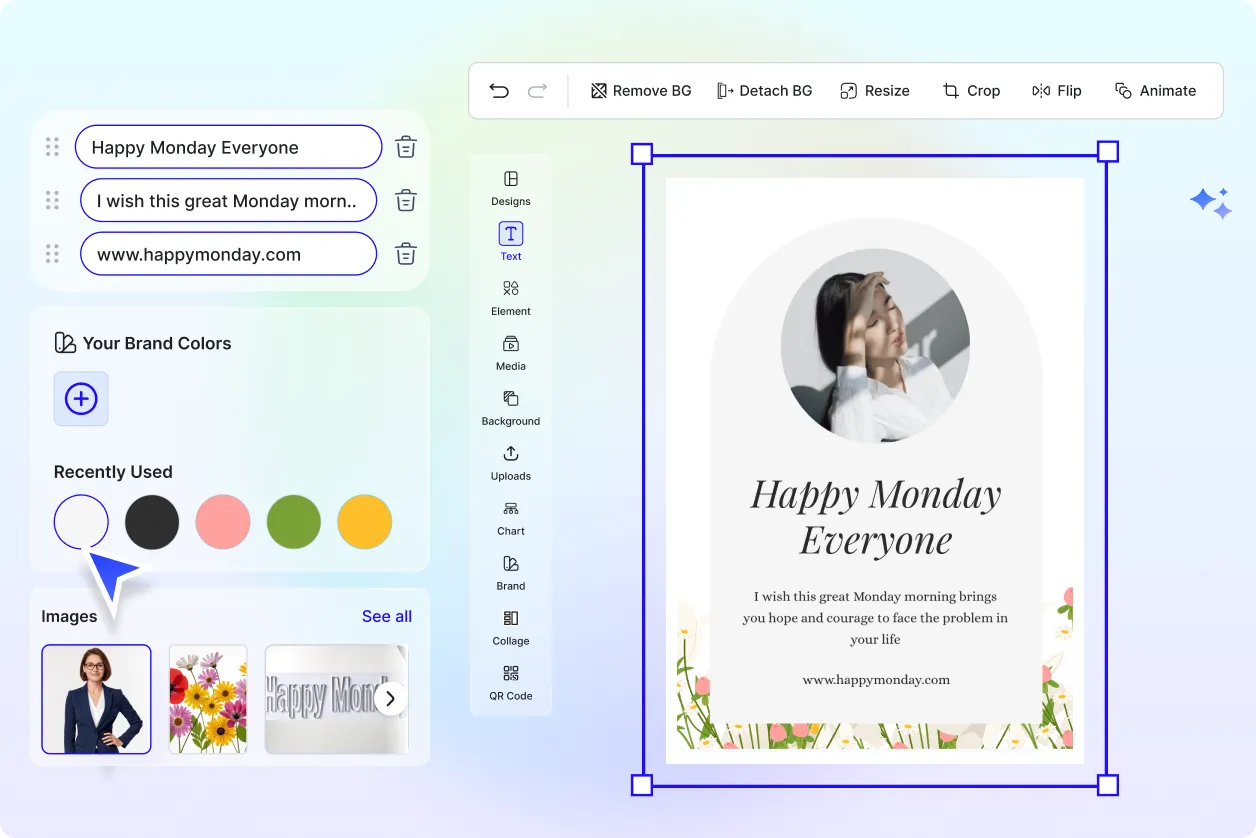Screen dimensions: 1256x838
Task: Select the Crop tool
Action: (x=971, y=90)
